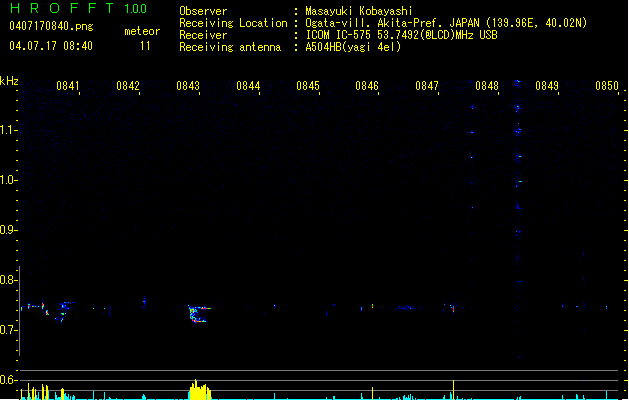Click the 0.9 kHz axis label
The height and width of the screenshot is (400, 629).
8,230
